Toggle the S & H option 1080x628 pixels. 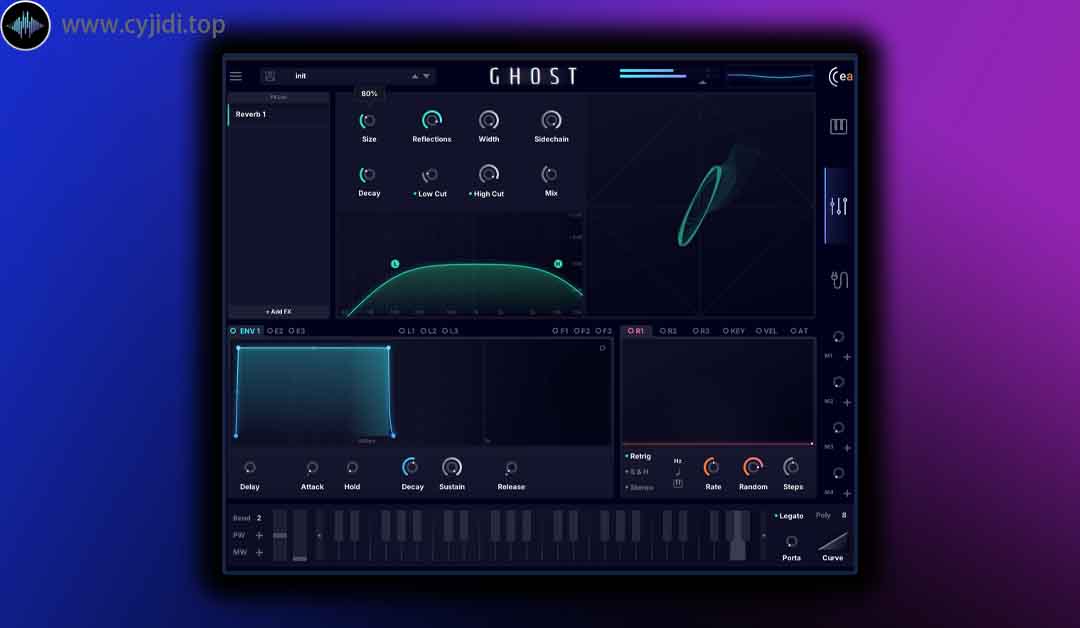click(x=637, y=472)
